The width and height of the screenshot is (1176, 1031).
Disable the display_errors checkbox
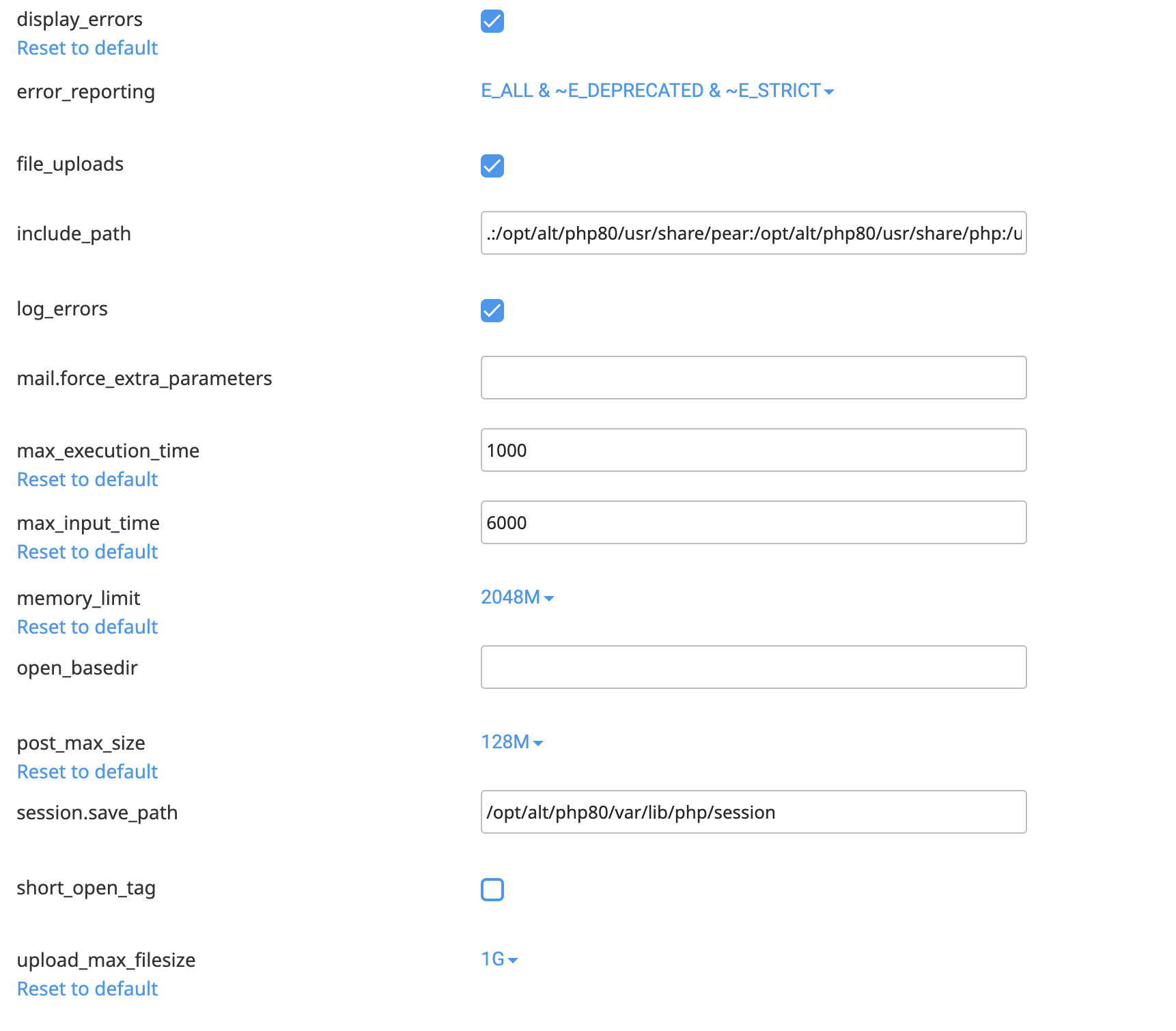492,21
